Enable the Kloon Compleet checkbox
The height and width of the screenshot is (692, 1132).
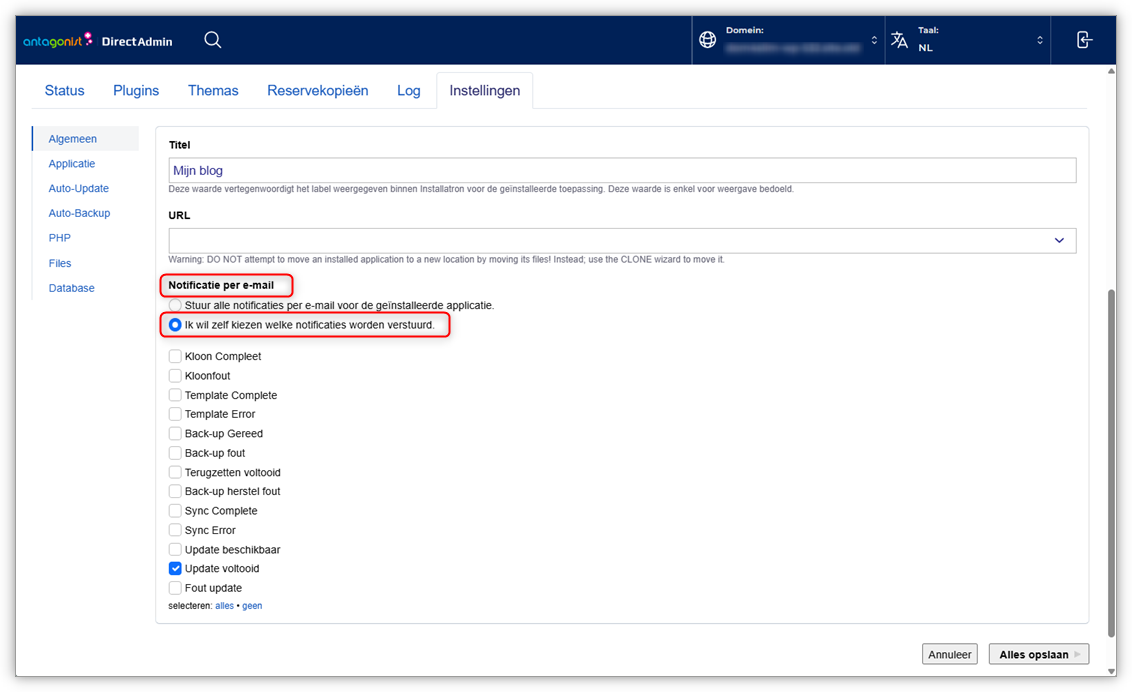(x=175, y=356)
